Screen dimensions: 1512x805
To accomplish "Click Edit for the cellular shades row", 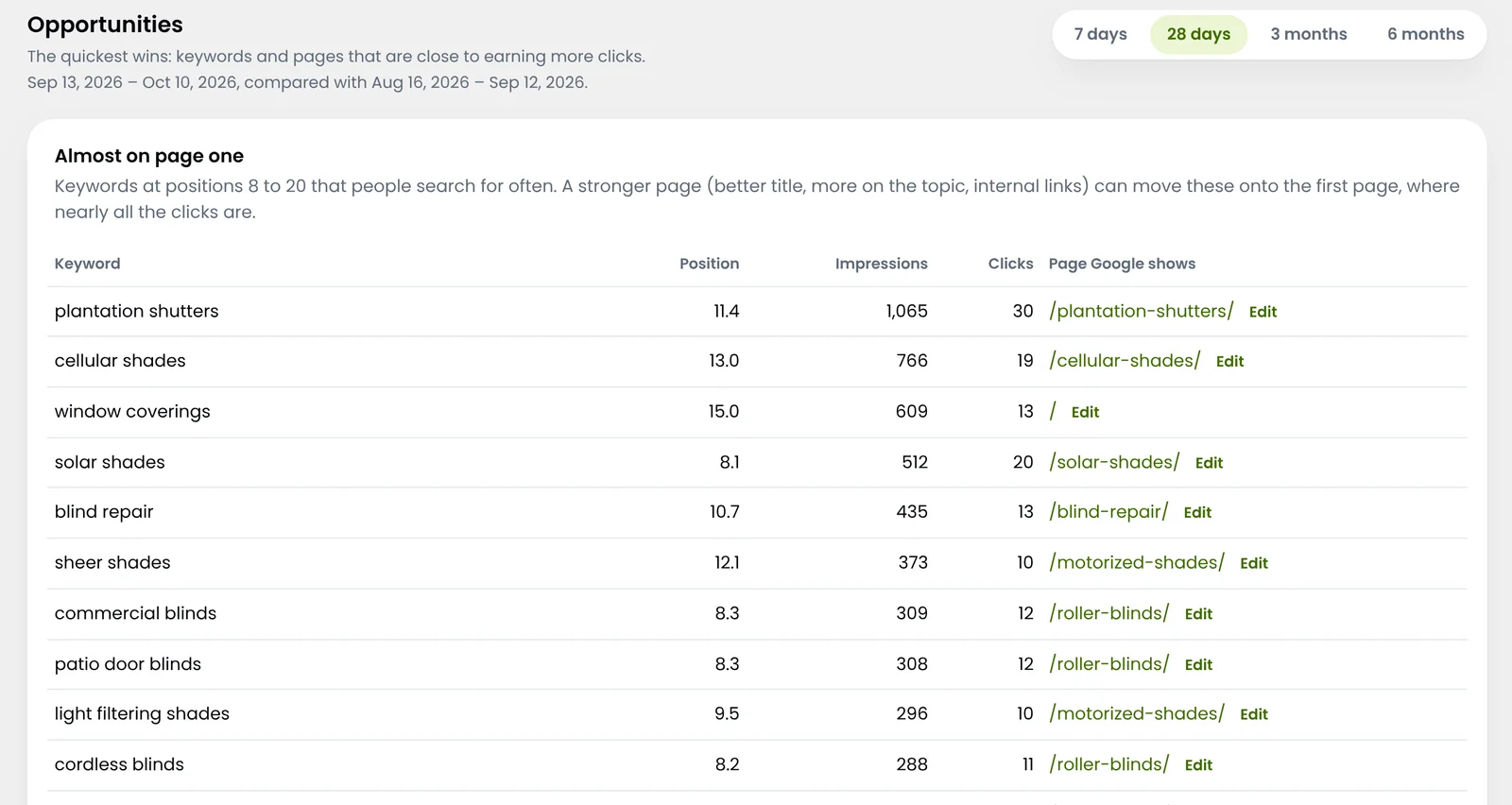I will pos(1229,362).
